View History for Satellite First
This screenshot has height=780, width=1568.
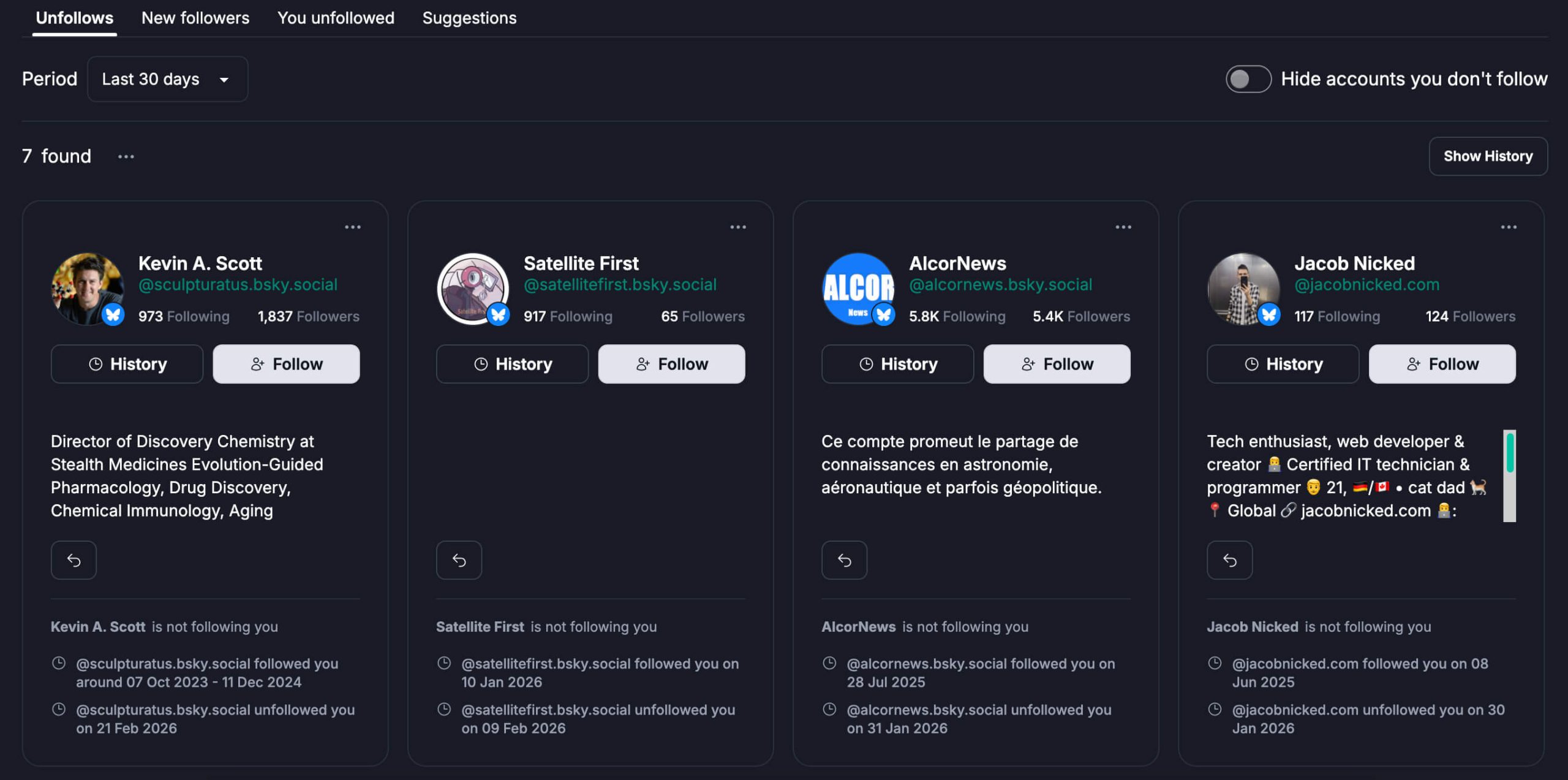coord(512,364)
